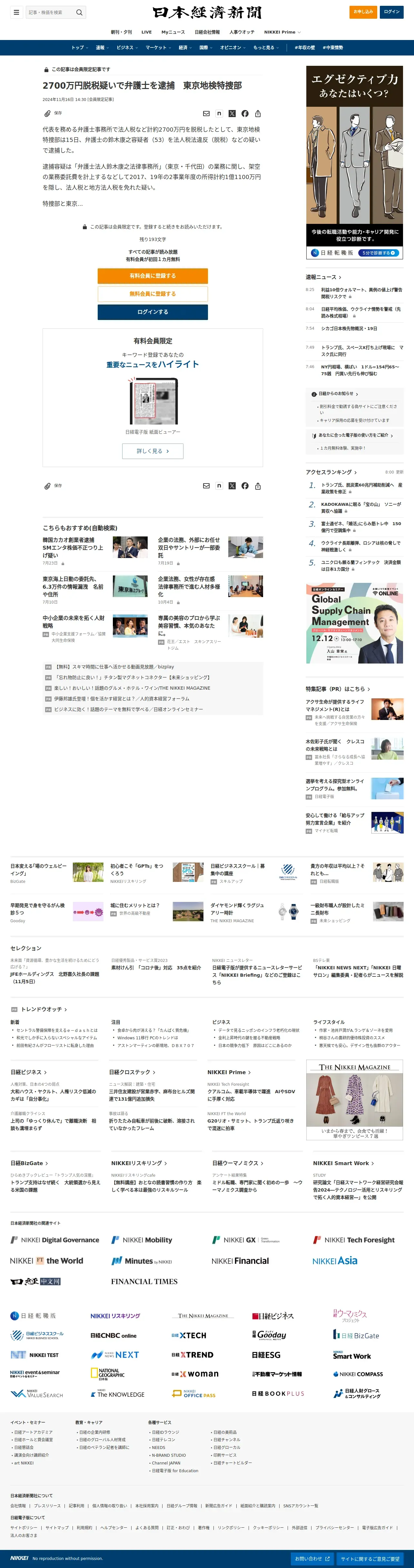Open the 朝刊・夕刊 menu item
Image resolution: width=414 pixels, height=1568 pixels.
coord(121,32)
